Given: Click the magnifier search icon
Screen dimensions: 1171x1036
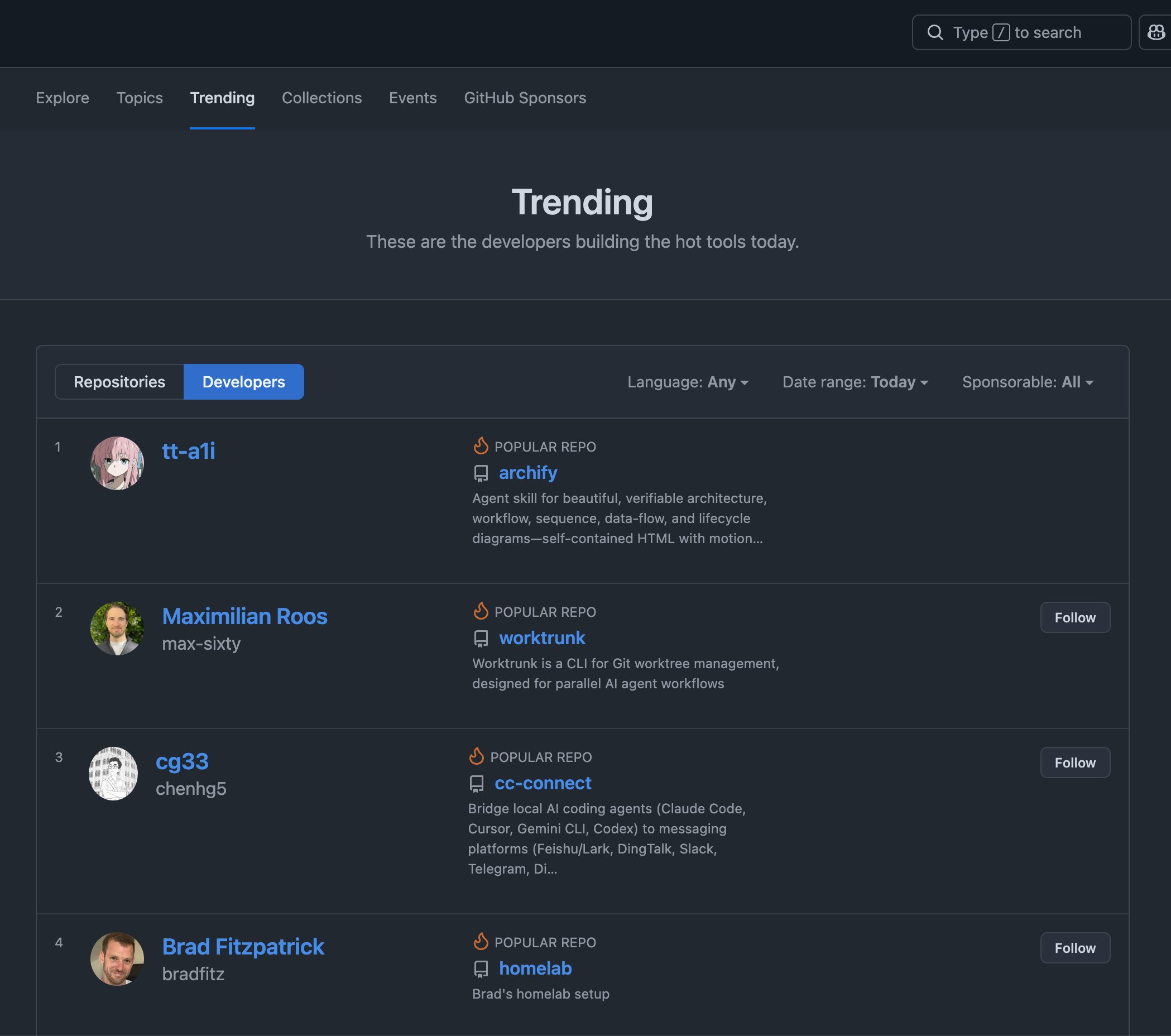Looking at the screenshot, I should (935, 33).
